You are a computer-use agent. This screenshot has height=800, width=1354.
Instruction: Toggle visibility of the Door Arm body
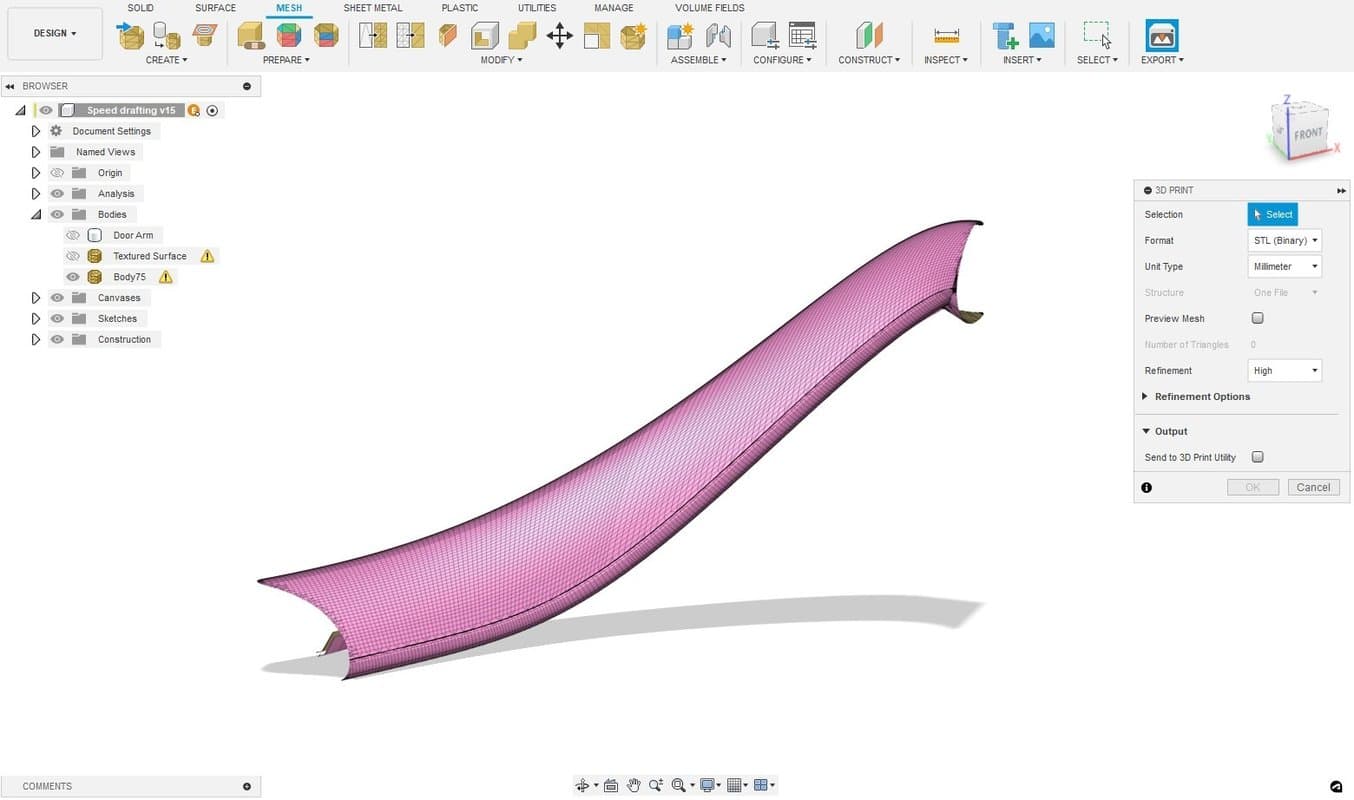click(x=73, y=235)
